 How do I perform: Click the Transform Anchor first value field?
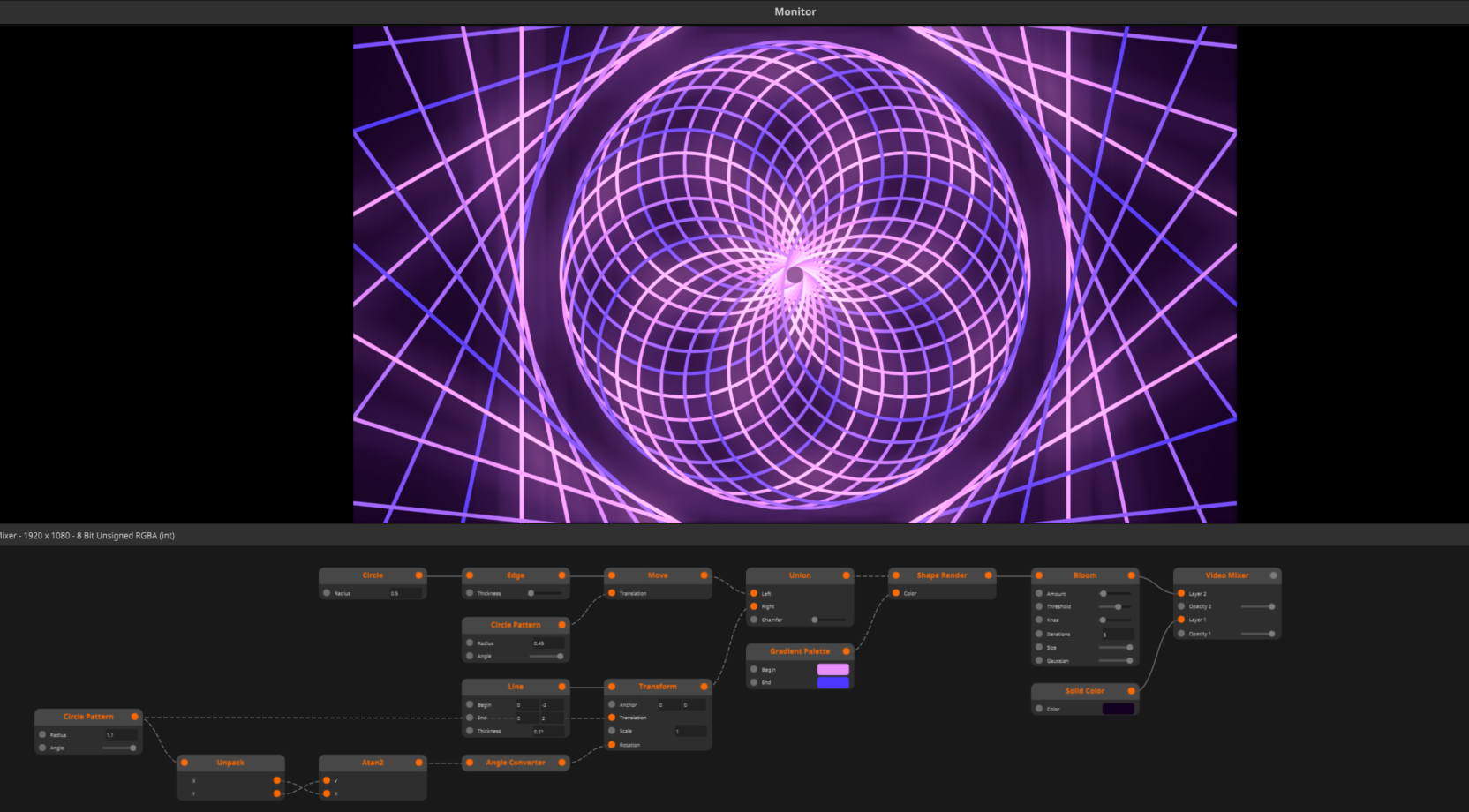click(x=669, y=704)
